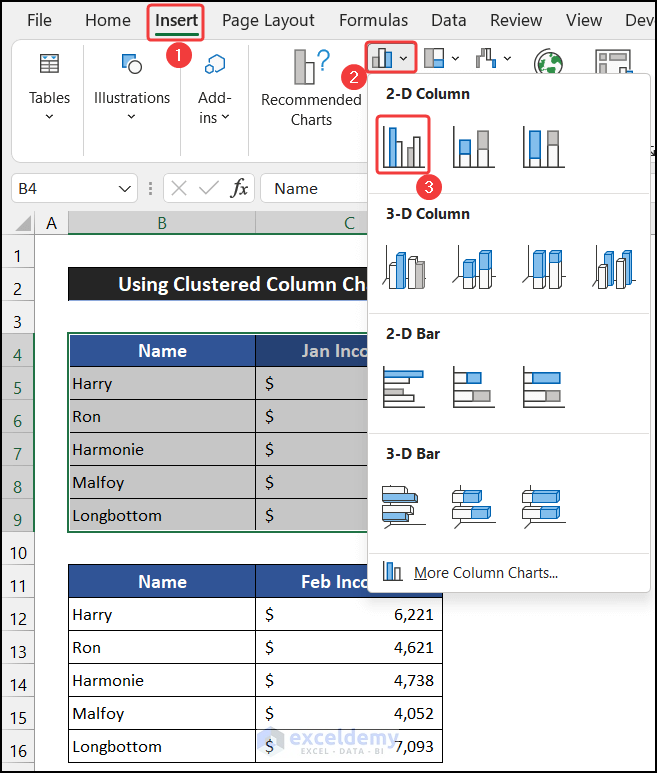Screen dimensions: 657x773
Task: Open the File tab
Action: [39, 20]
